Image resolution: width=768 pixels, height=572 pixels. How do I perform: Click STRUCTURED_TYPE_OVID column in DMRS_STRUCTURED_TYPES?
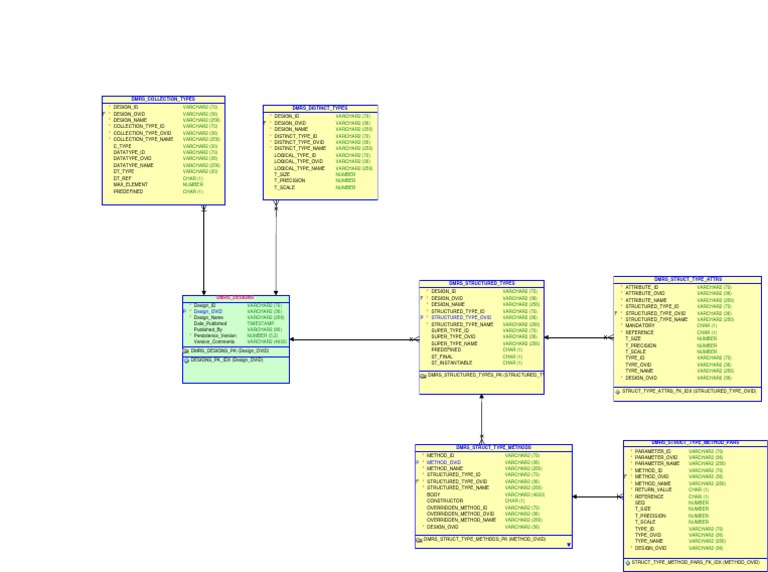click(x=461, y=317)
